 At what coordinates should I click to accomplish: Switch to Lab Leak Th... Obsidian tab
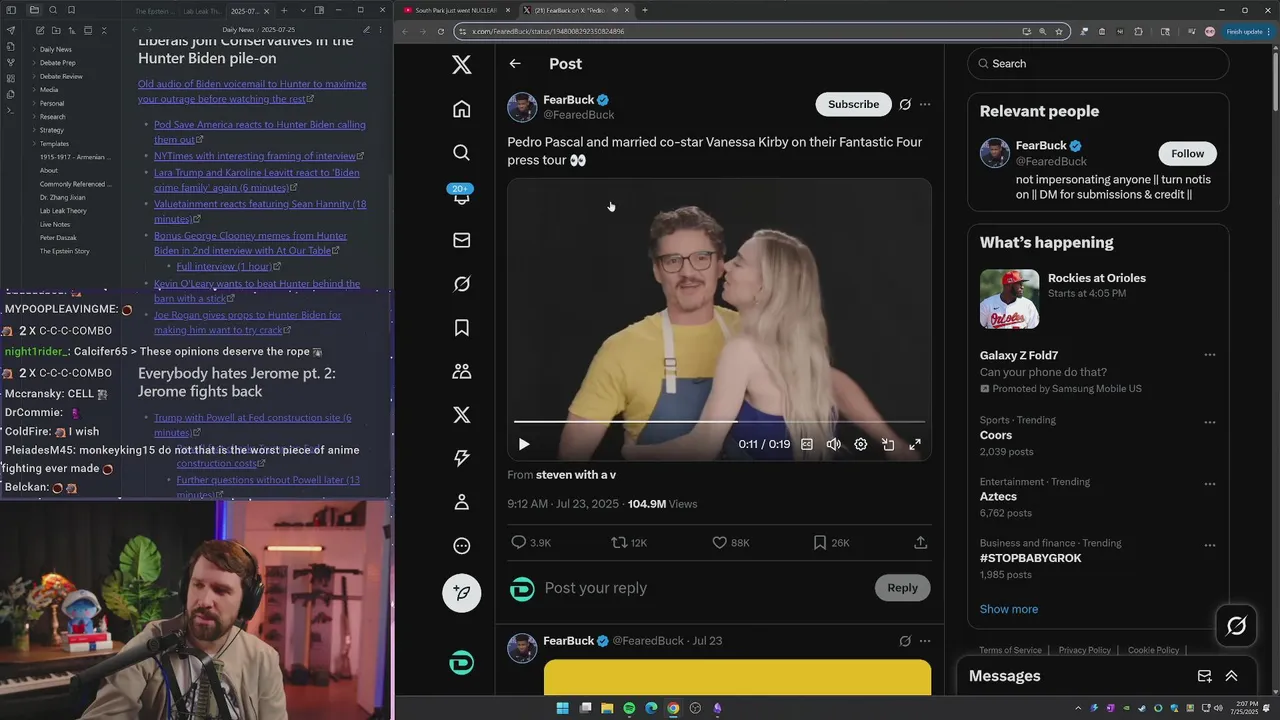(x=203, y=10)
